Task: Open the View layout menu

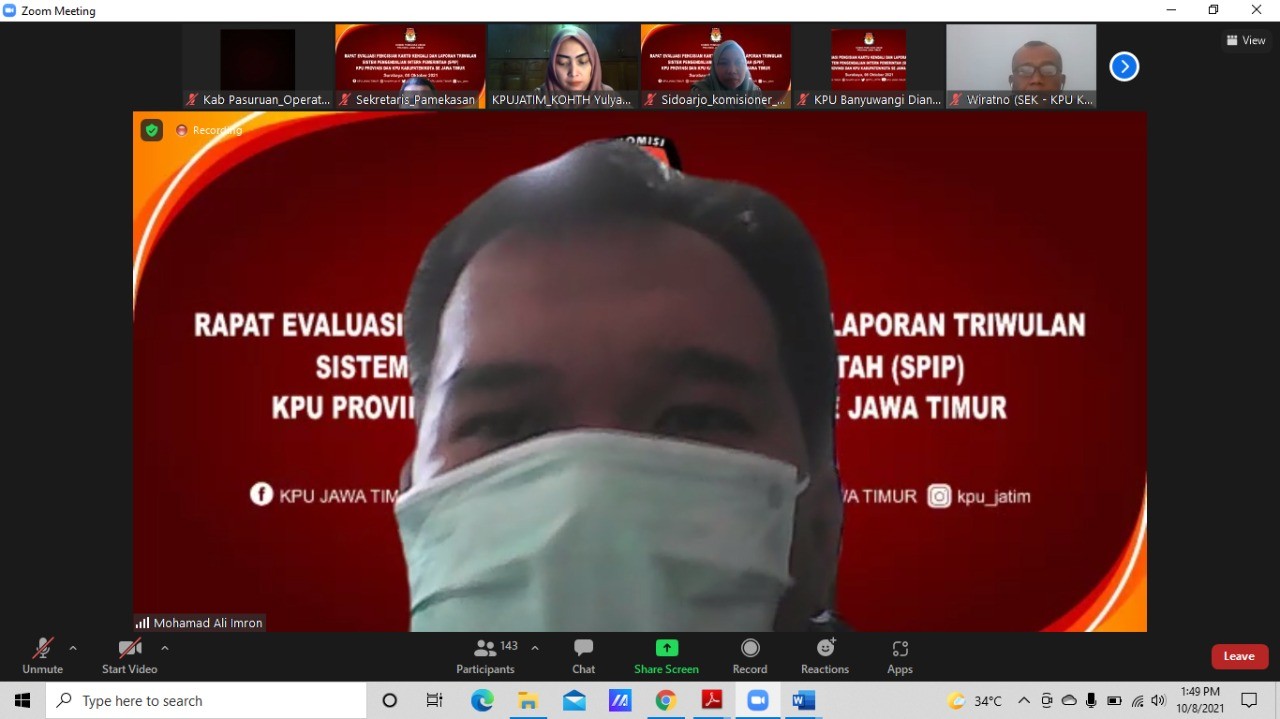Action: click(x=1246, y=41)
